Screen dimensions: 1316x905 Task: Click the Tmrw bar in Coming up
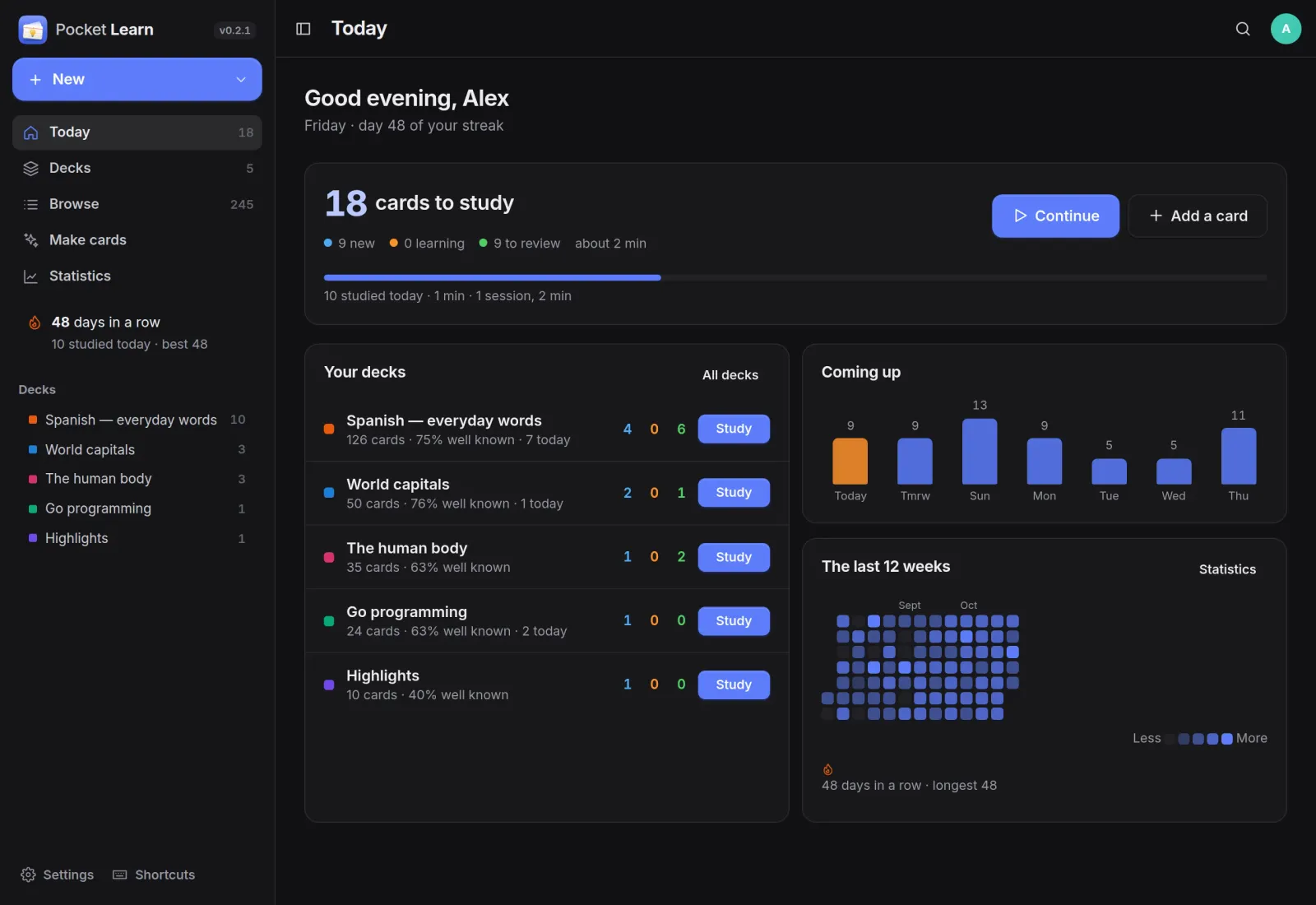(x=915, y=462)
